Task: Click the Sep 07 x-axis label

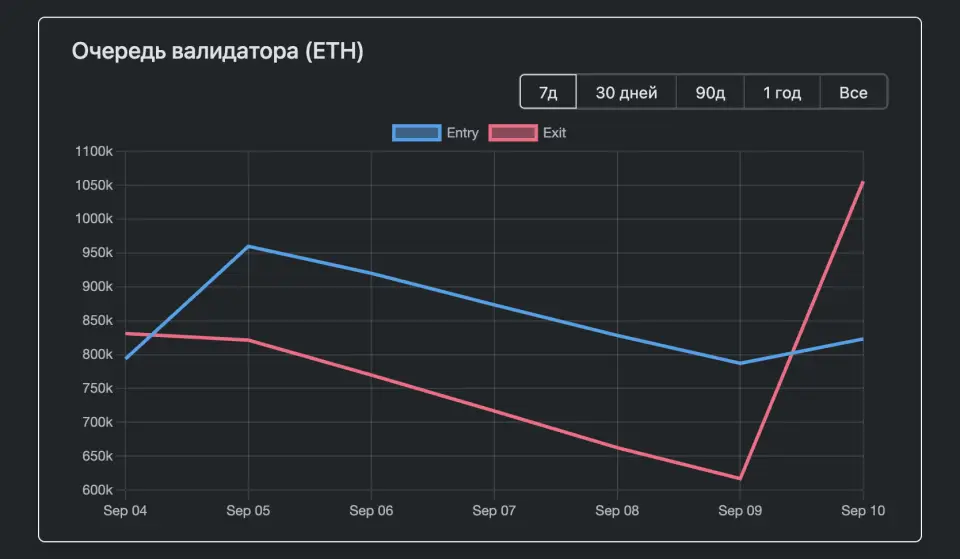Action: click(x=494, y=510)
